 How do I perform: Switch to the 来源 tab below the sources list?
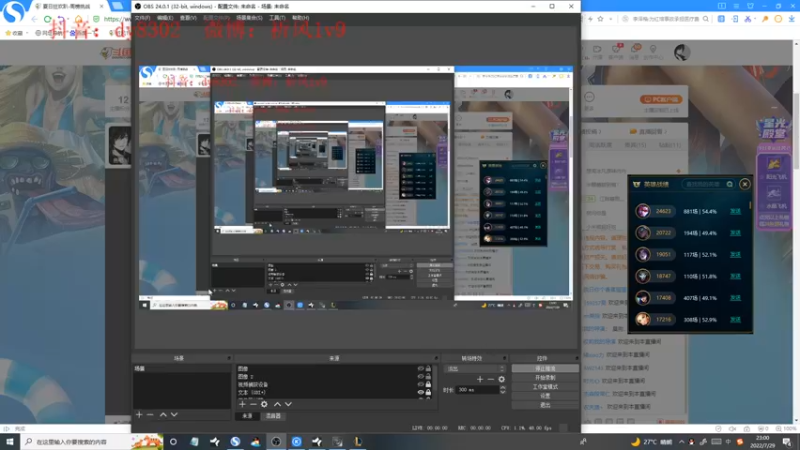(x=247, y=416)
